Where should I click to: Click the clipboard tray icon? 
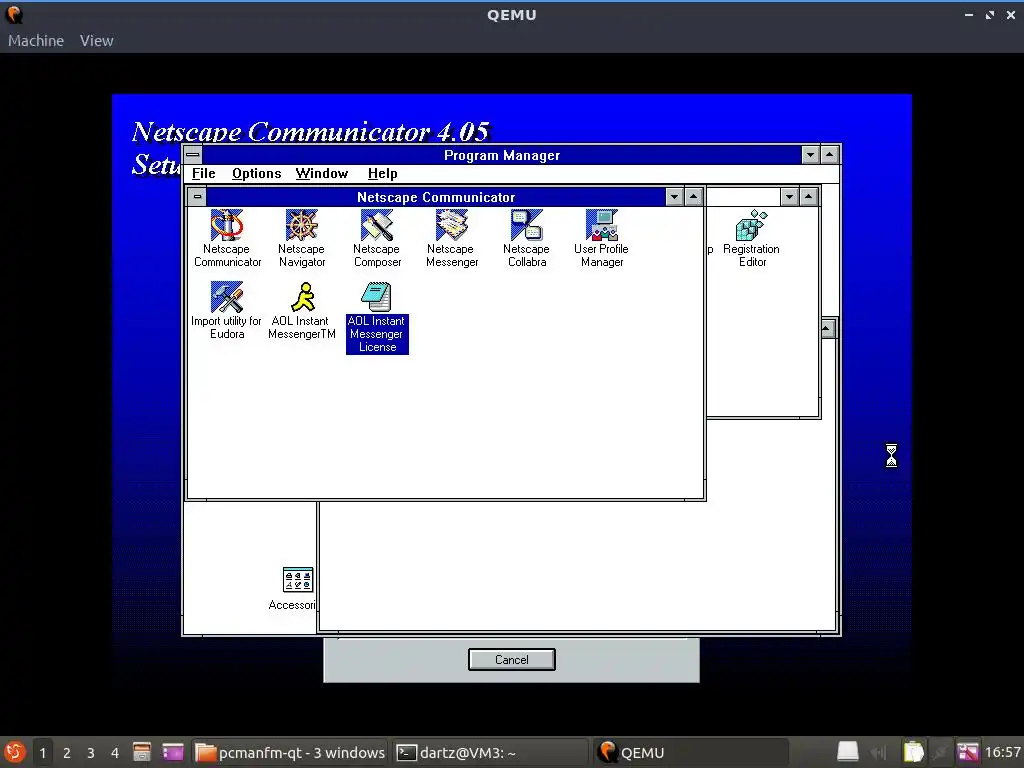point(913,752)
